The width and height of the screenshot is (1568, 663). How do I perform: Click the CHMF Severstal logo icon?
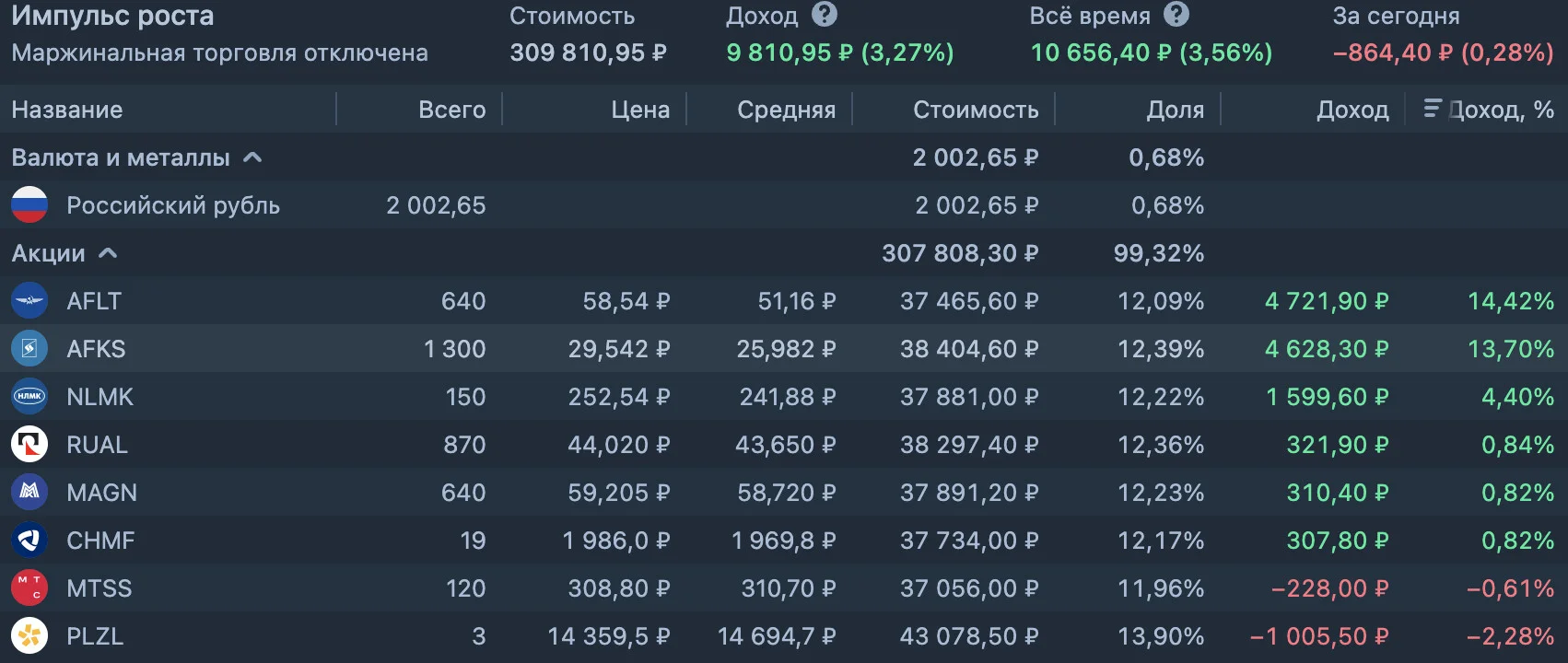pos(29,541)
